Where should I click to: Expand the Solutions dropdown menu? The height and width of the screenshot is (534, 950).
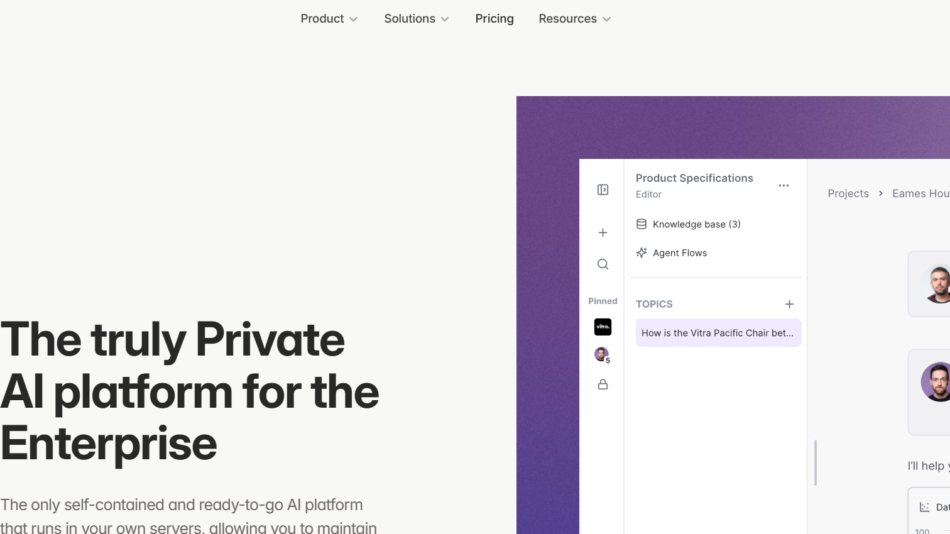pyautogui.click(x=416, y=19)
